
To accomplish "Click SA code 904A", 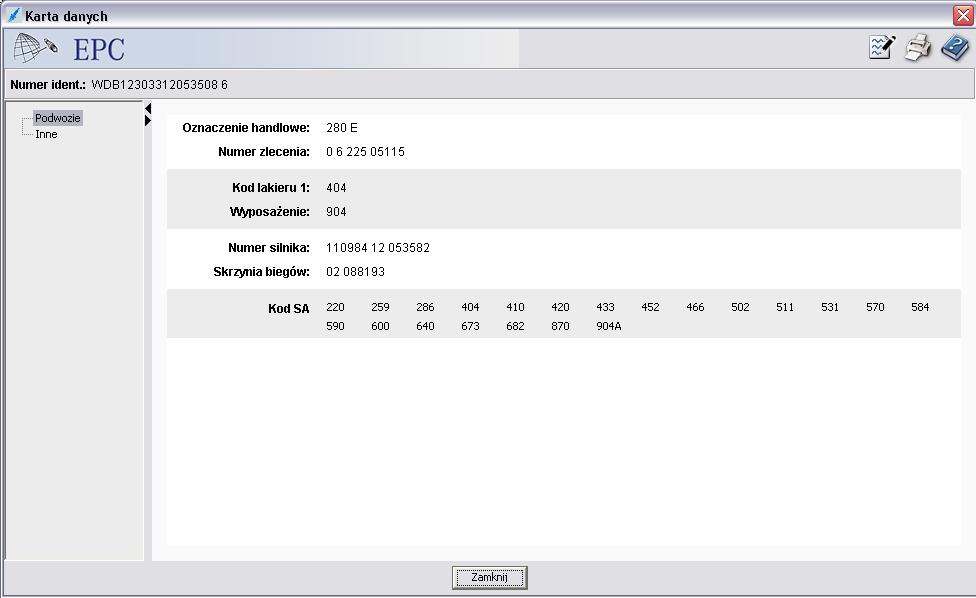I will point(608,326).
